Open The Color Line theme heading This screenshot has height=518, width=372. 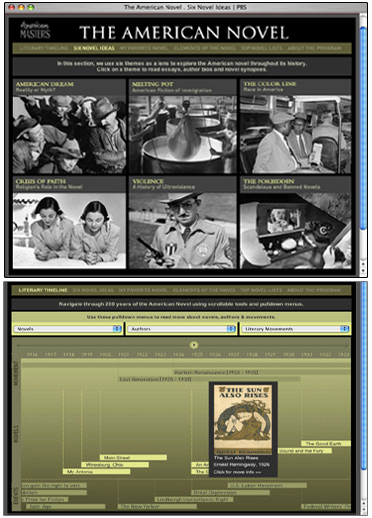pos(269,84)
